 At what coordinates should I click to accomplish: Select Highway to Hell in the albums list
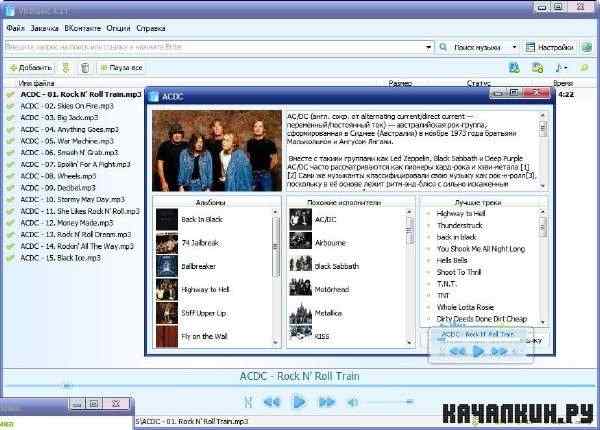(205, 290)
